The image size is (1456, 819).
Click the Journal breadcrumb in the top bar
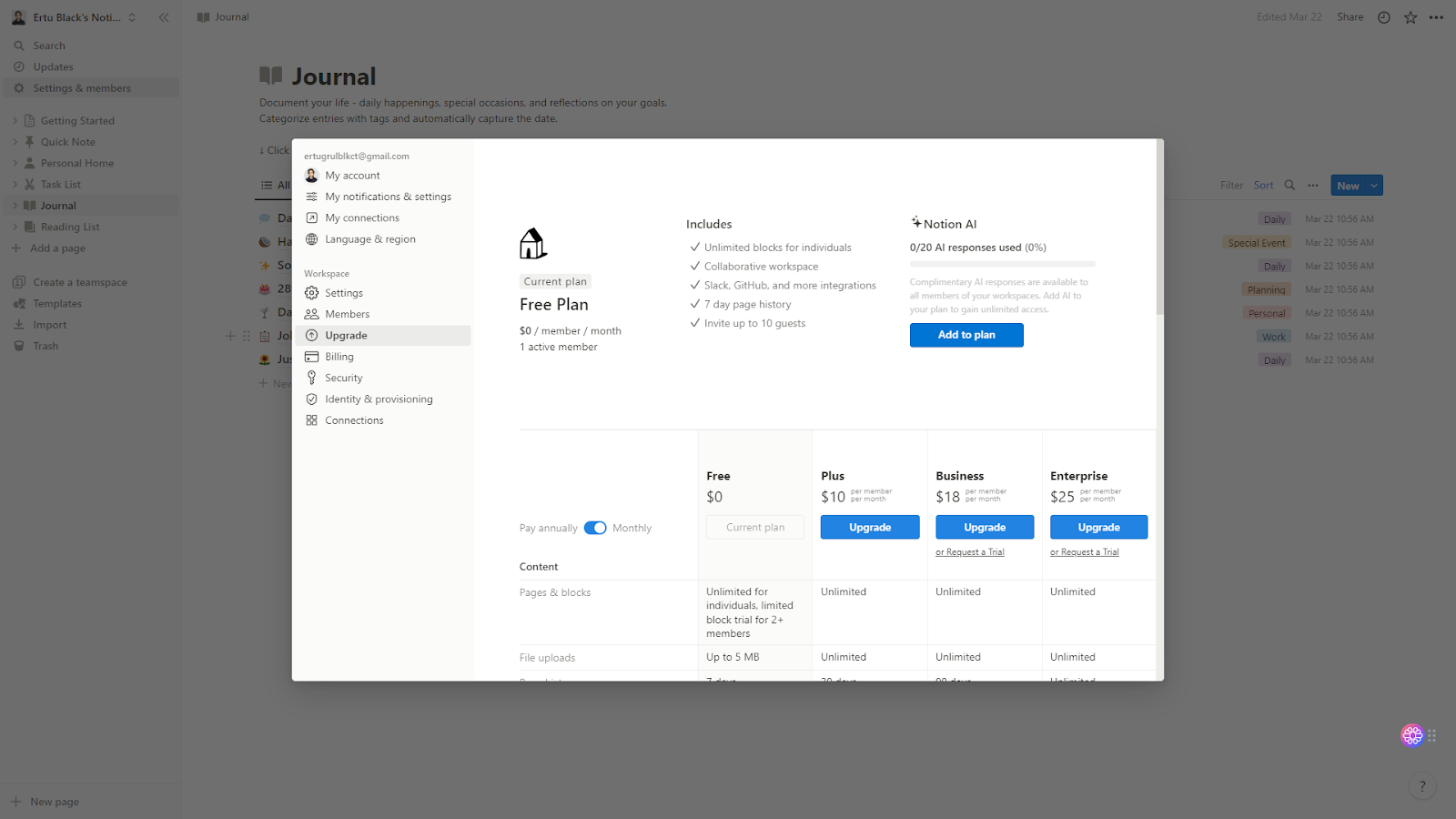coord(223,17)
